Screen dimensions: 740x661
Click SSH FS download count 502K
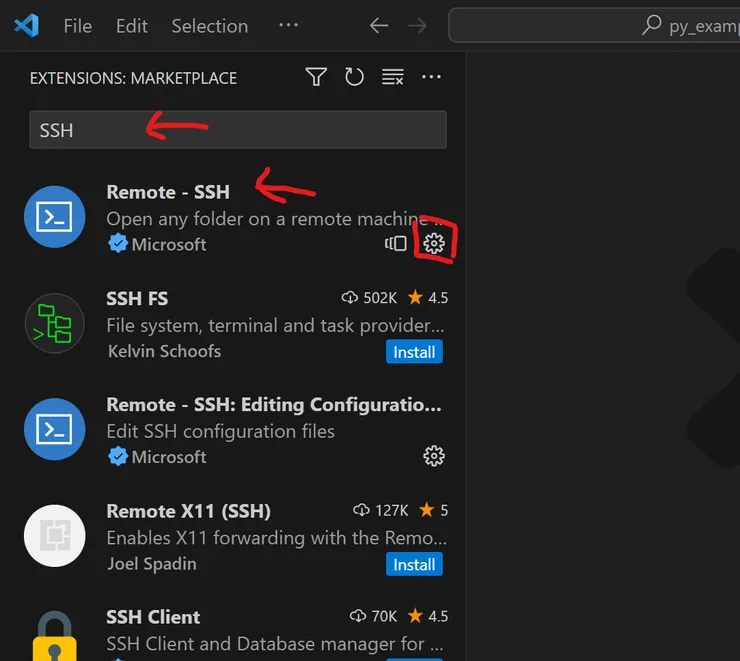[x=369, y=298]
